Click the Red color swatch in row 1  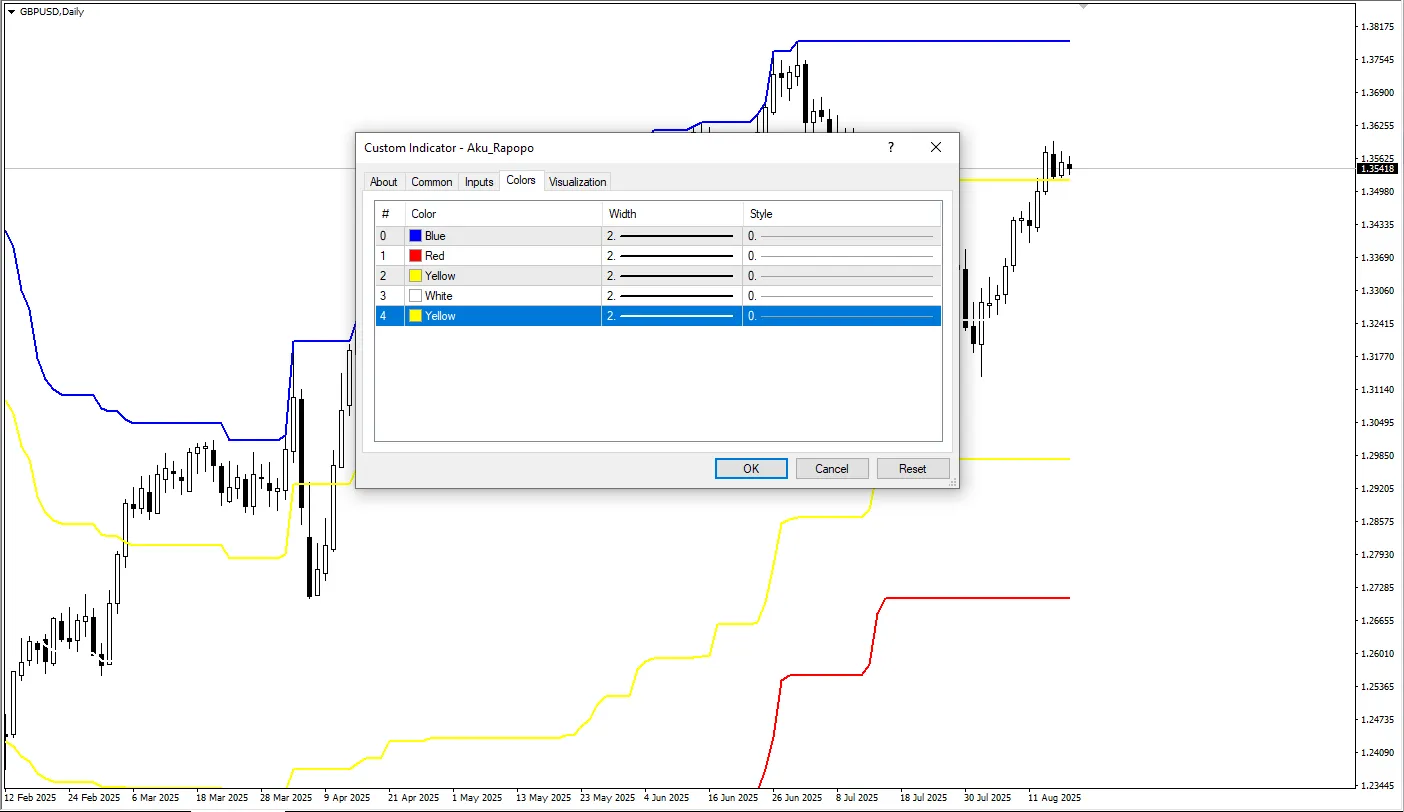click(415, 256)
